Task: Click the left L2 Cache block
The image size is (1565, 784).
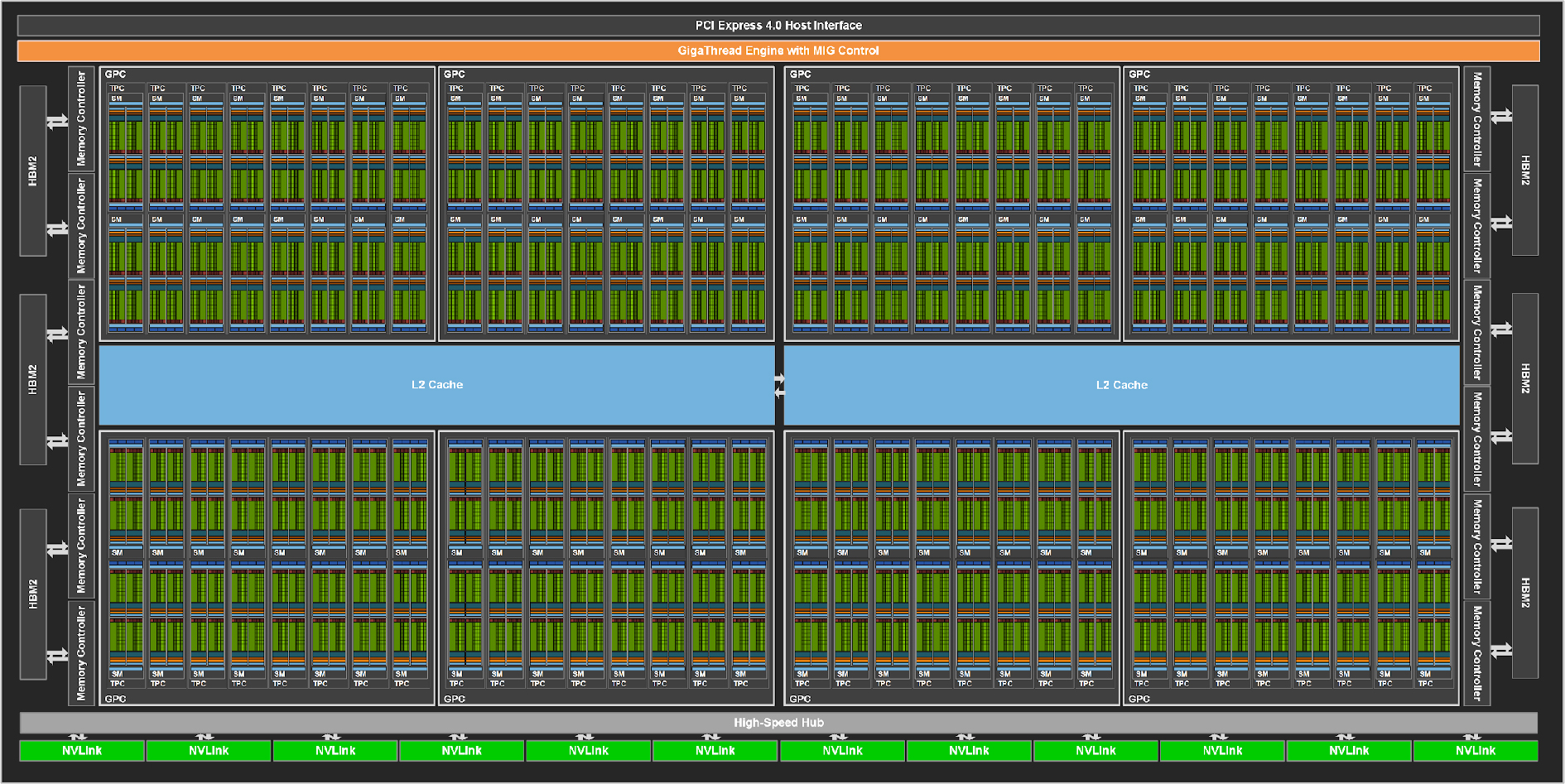Action: tap(437, 385)
